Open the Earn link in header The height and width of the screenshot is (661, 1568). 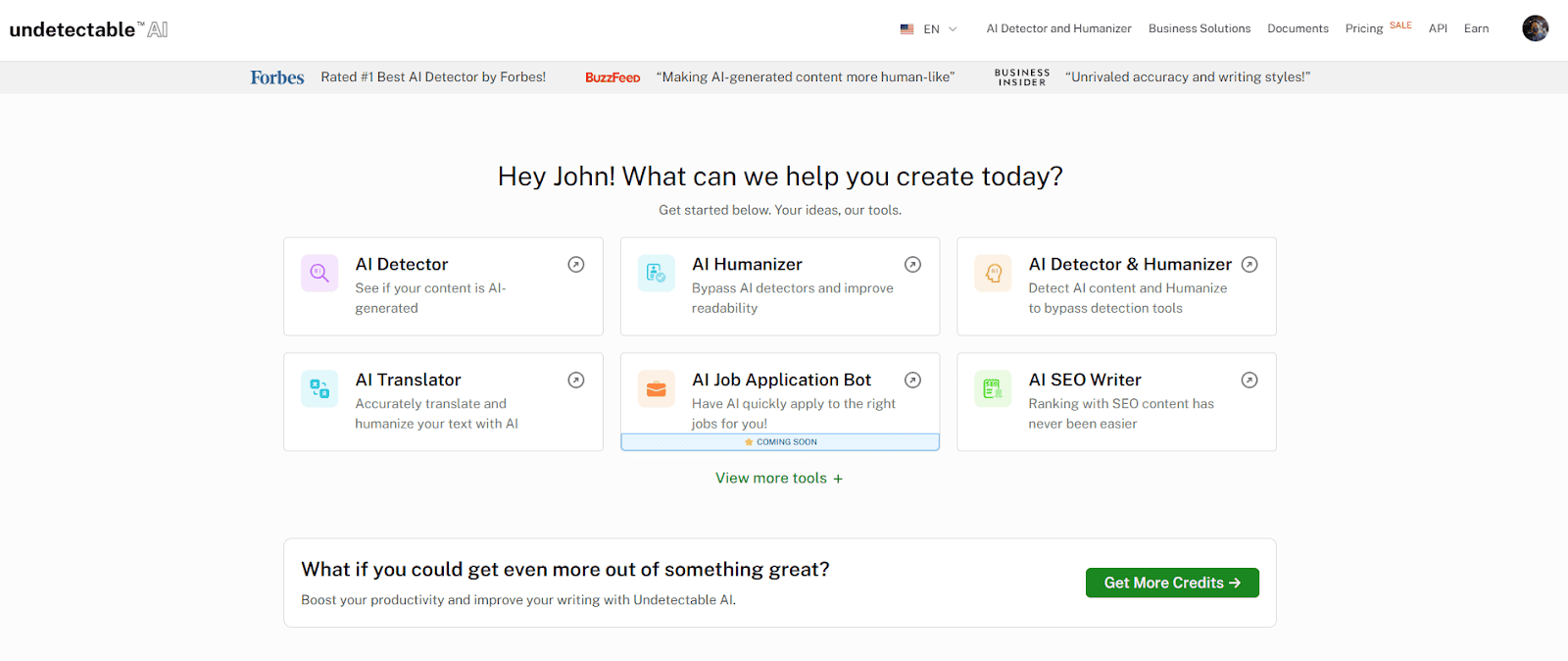coord(1476,28)
